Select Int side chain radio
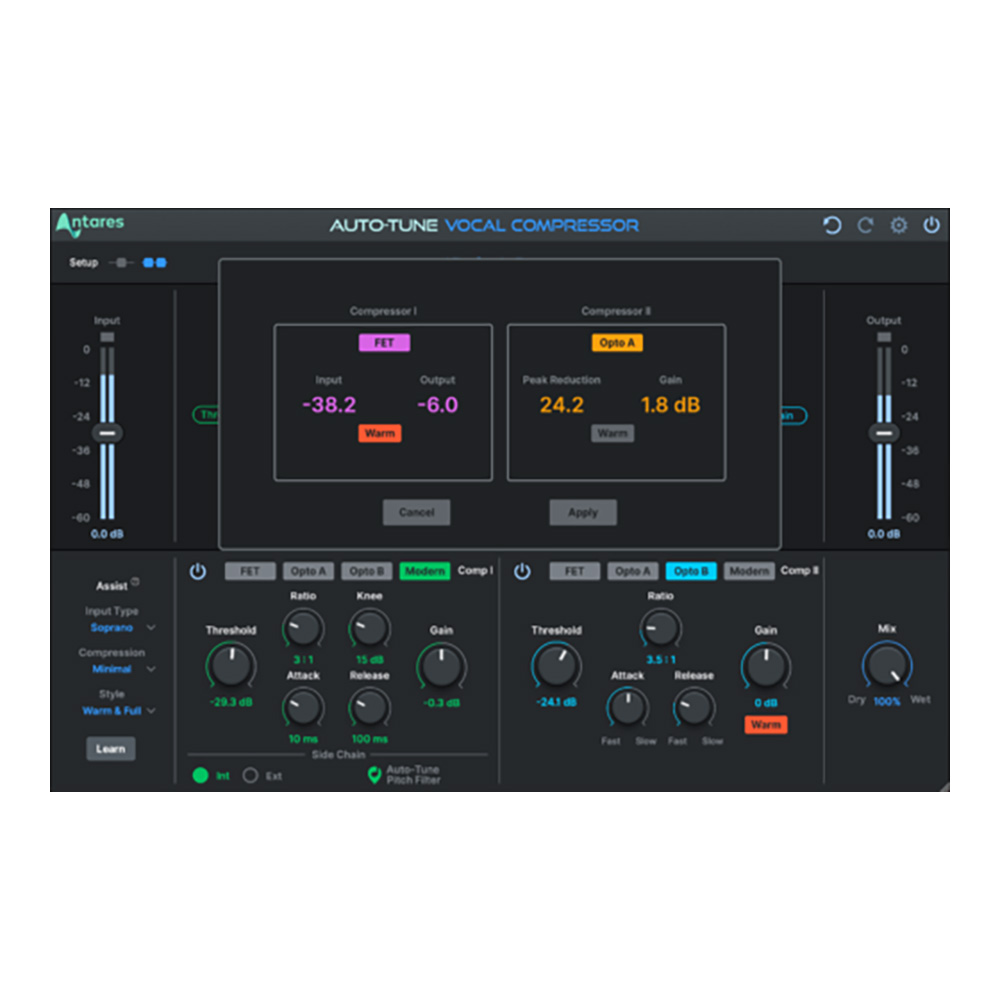The height and width of the screenshot is (1000, 1000). point(200,776)
